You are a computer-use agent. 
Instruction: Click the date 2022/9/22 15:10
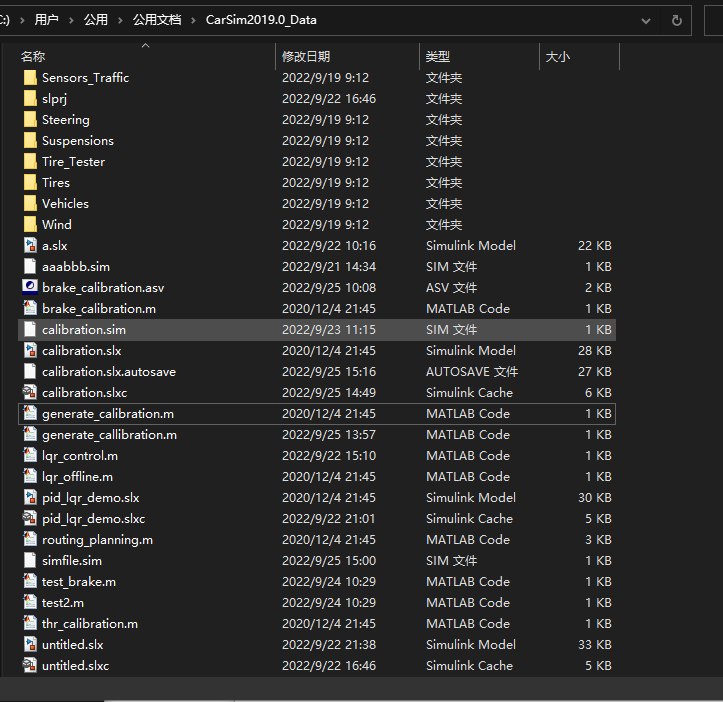(x=329, y=455)
